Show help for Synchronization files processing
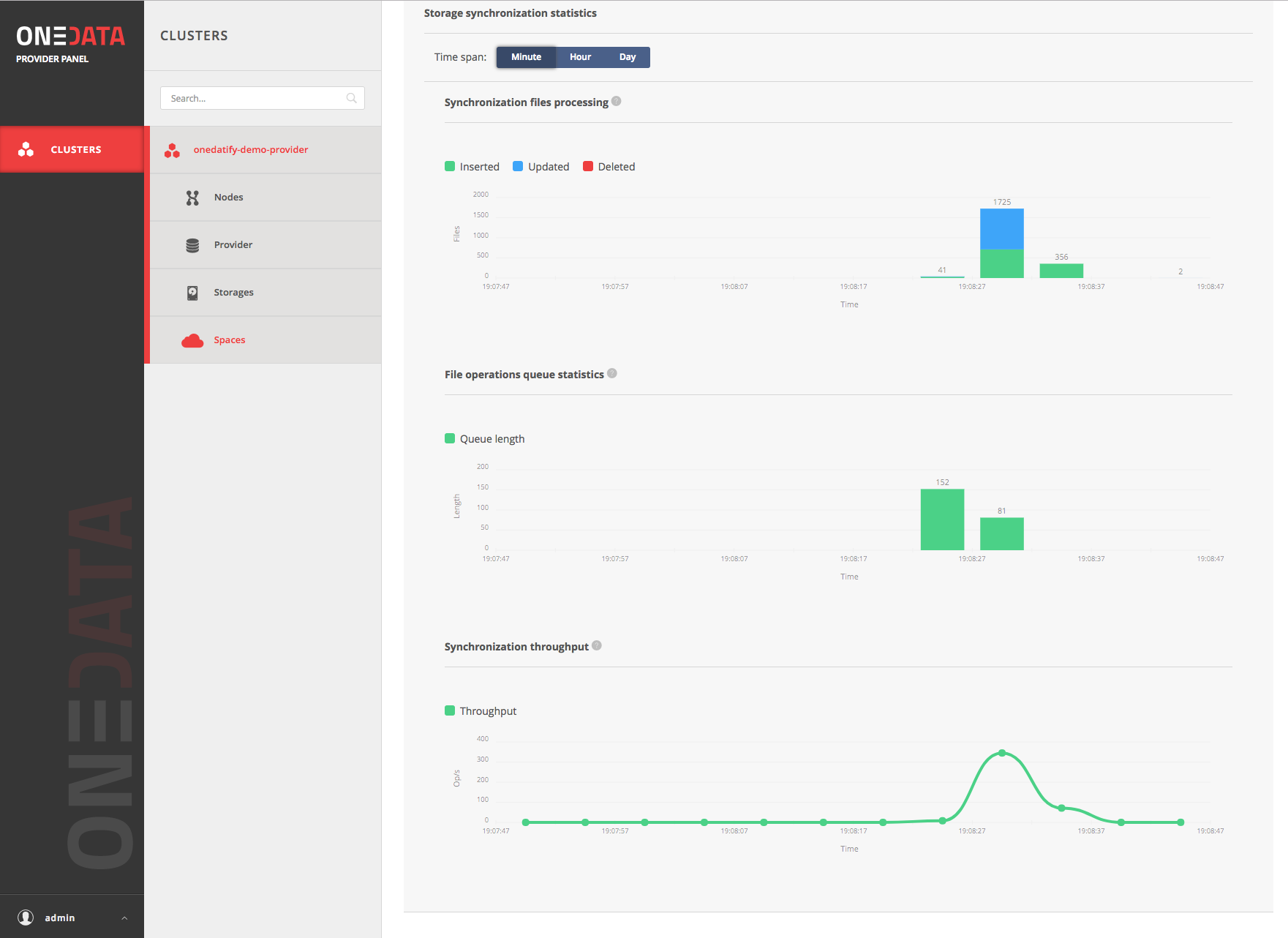Image resolution: width=1288 pixels, height=938 pixels. pyautogui.click(x=617, y=102)
